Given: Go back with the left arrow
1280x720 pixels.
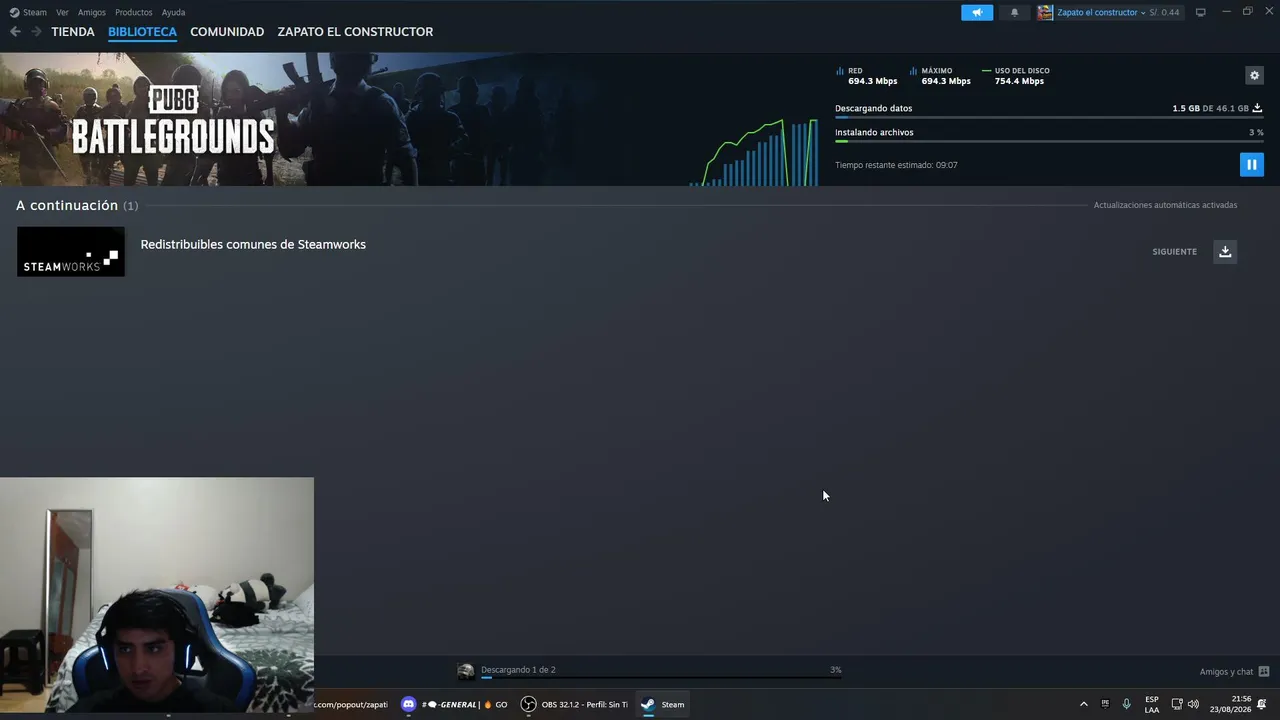Looking at the screenshot, I should pos(15,32).
